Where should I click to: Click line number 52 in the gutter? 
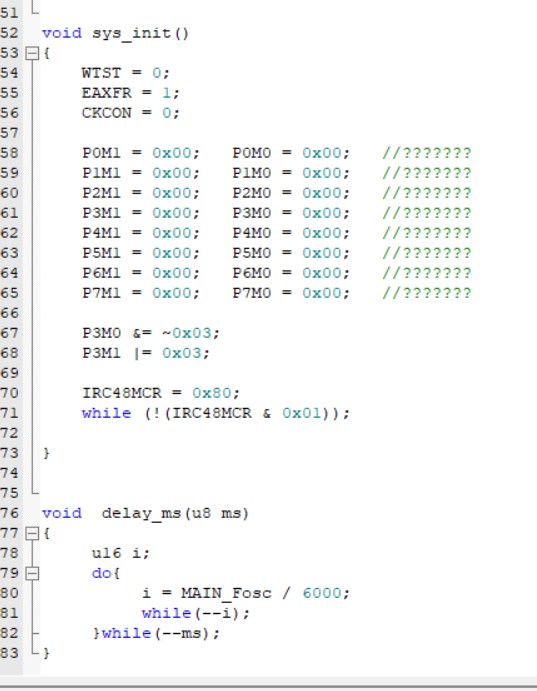(9, 33)
